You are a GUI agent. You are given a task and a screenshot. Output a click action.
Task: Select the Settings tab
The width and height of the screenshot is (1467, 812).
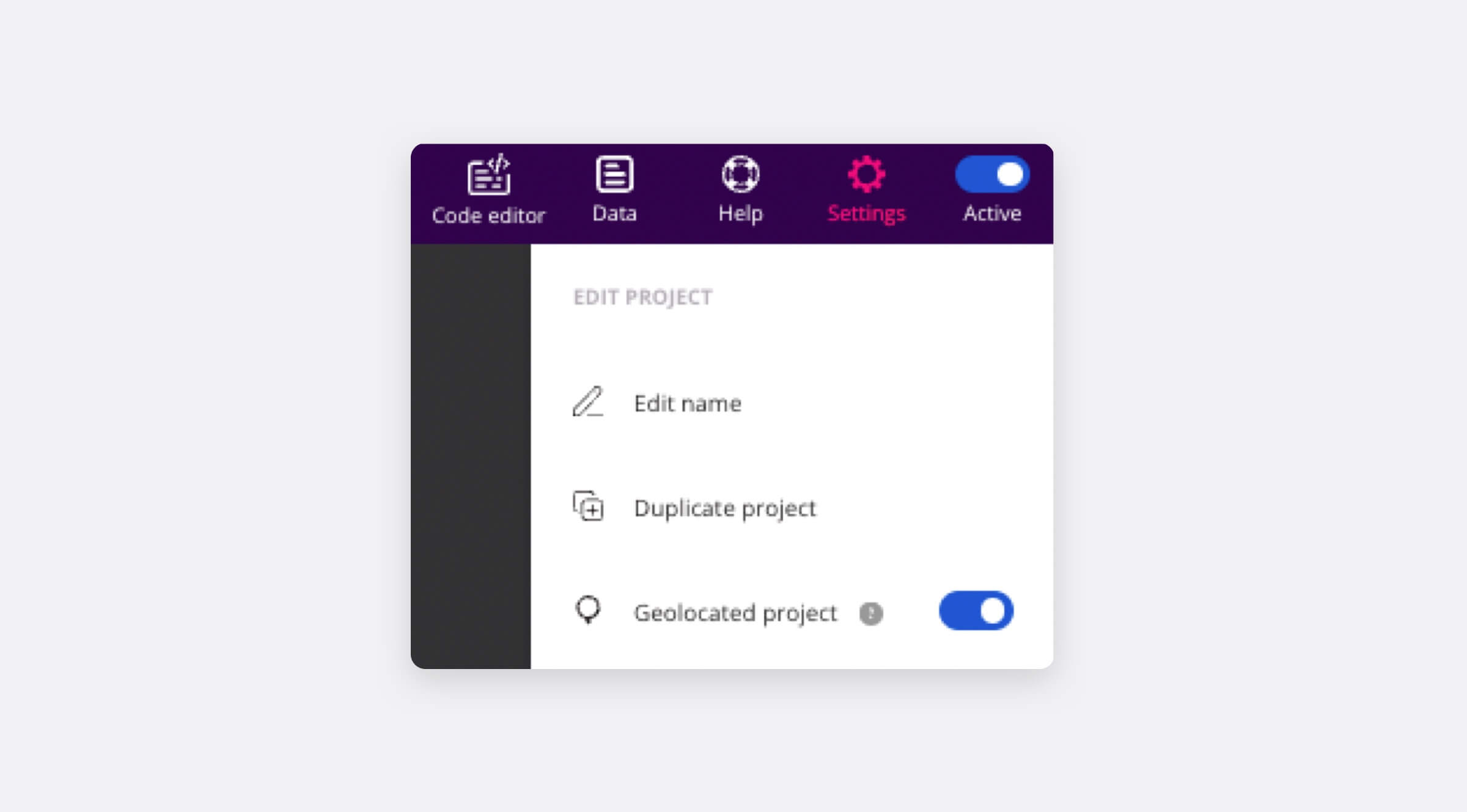(866, 190)
